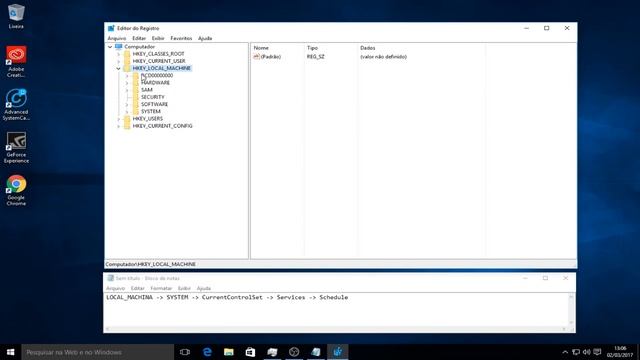Viewport: 640px width, 360px height.
Task: Select the SECURITY key
Action: [x=153, y=97]
